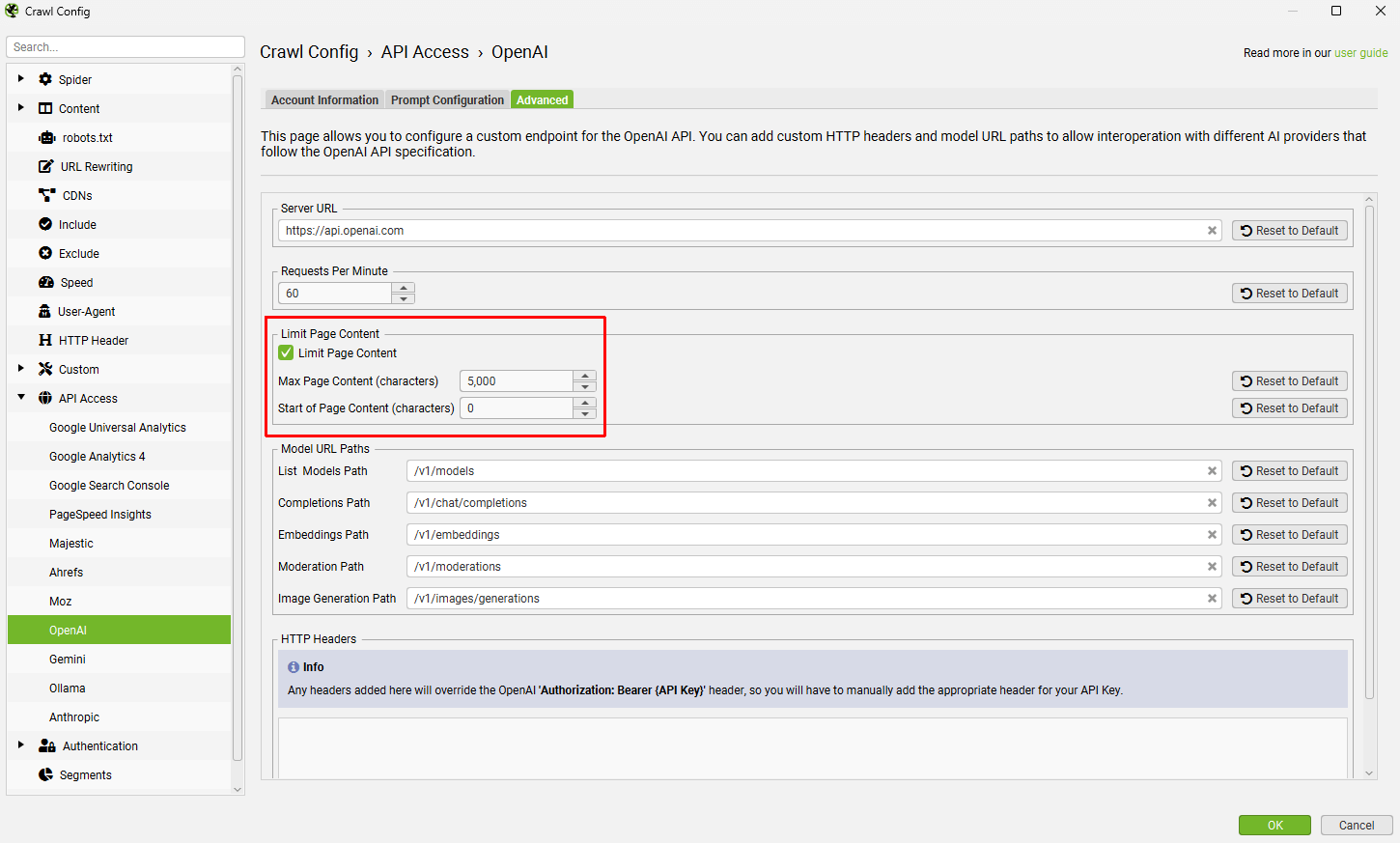Clear the Moderation Path field
The height and width of the screenshot is (843, 1400).
click(x=1212, y=567)
